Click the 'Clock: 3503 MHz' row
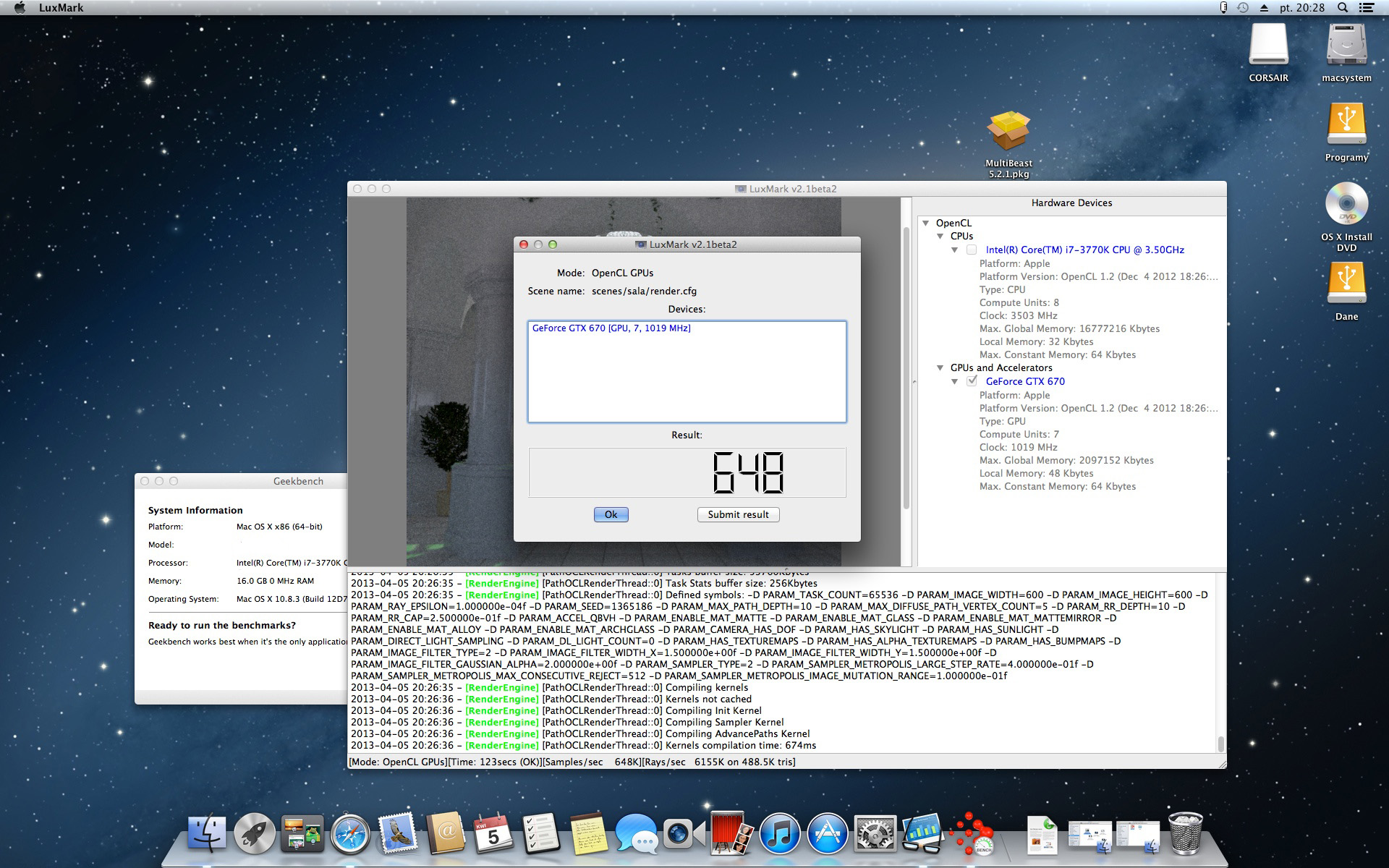Screen dimensions: 1389x868 coord(1018,316)
